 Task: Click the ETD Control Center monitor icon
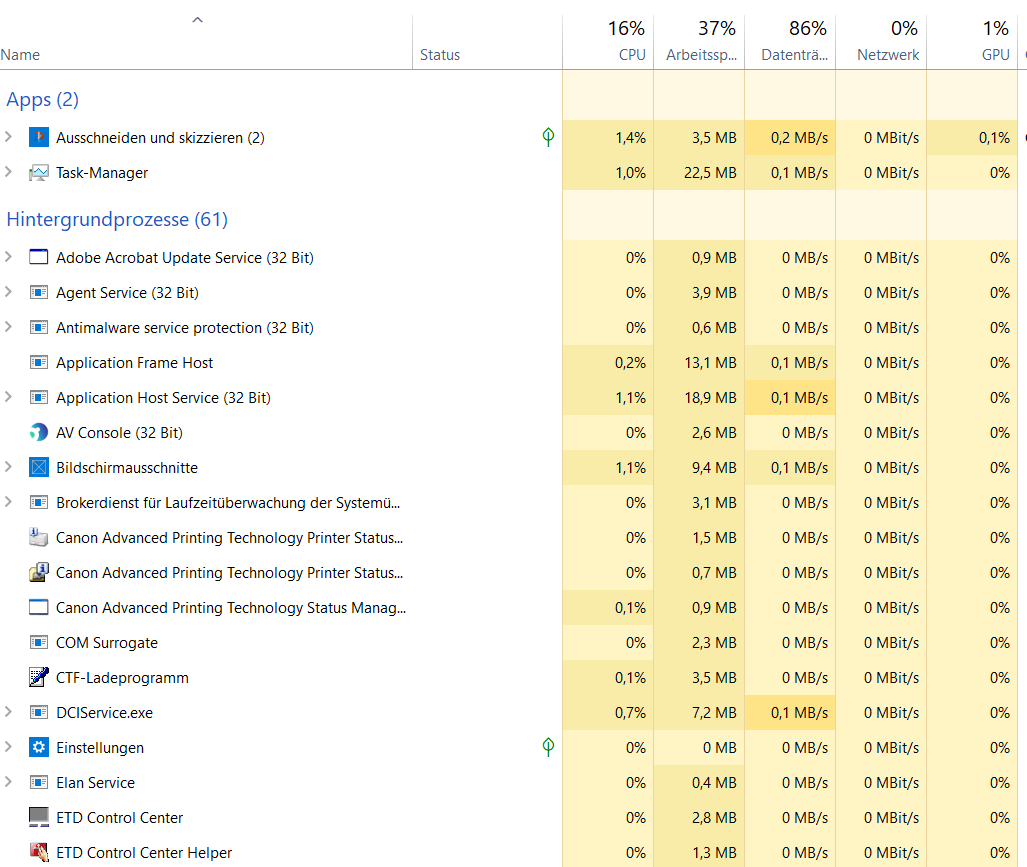click(x=39, y=818)
